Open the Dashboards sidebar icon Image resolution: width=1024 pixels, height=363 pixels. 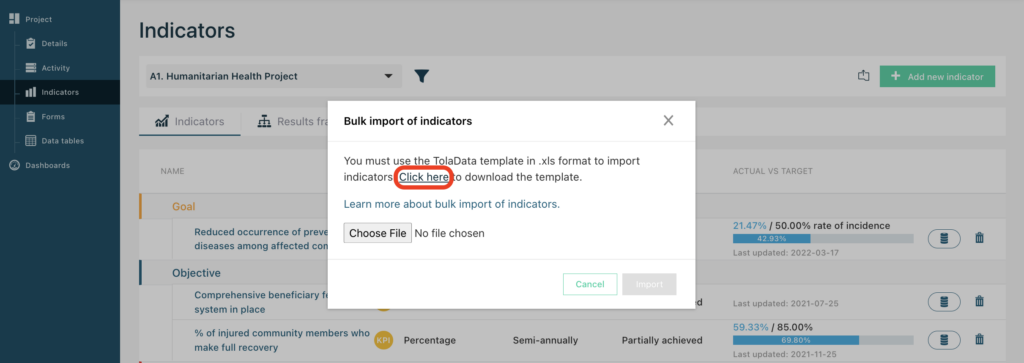click(x=14, y=165)
